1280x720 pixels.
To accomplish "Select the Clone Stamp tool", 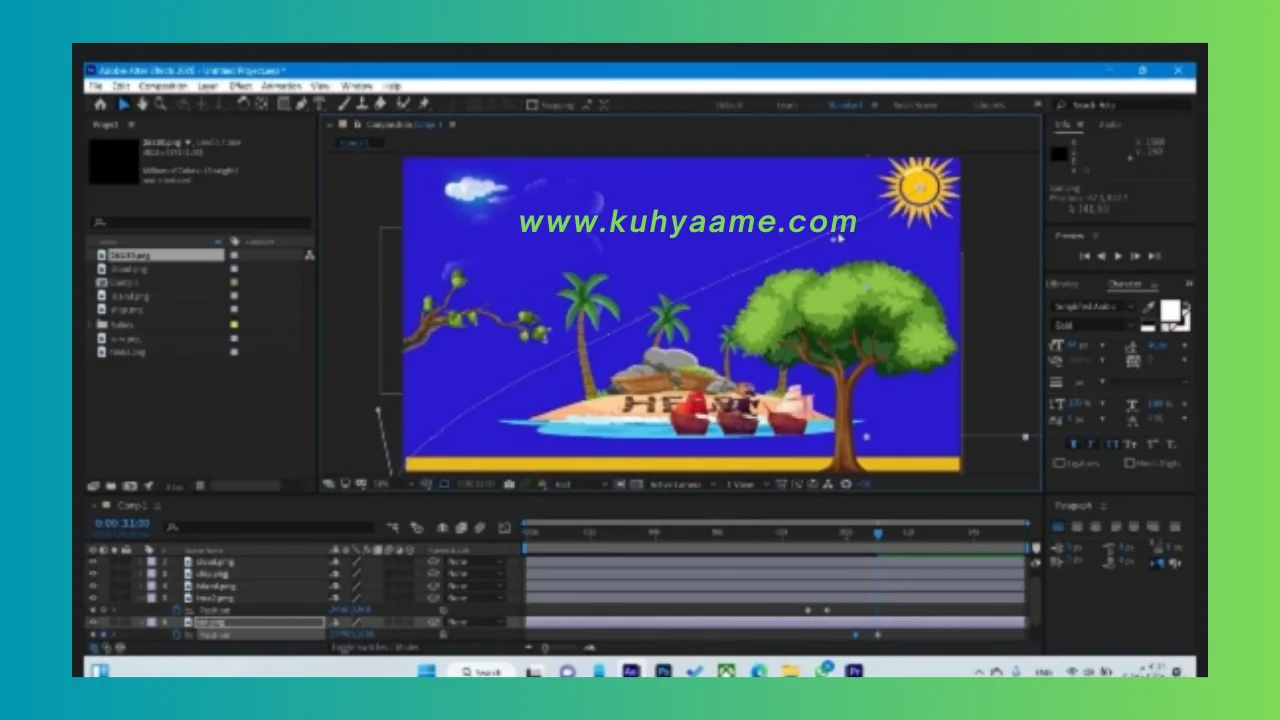I will click(x=362, y=104).
